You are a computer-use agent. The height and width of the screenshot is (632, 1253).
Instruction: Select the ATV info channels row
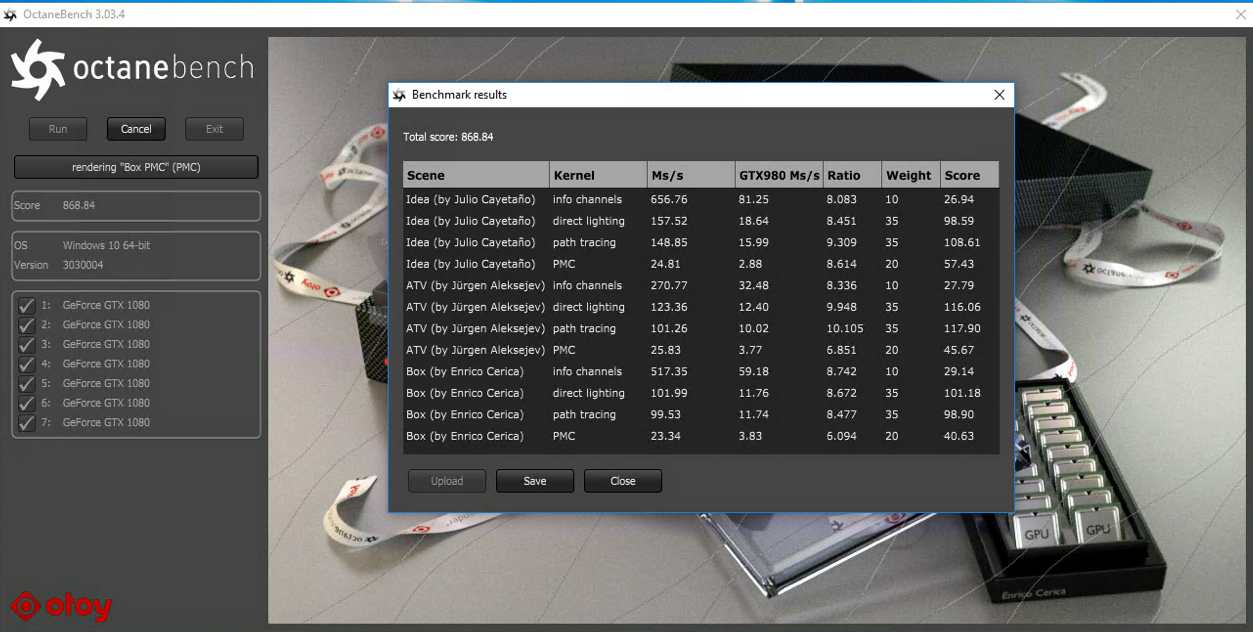click(x=700, y=285)
